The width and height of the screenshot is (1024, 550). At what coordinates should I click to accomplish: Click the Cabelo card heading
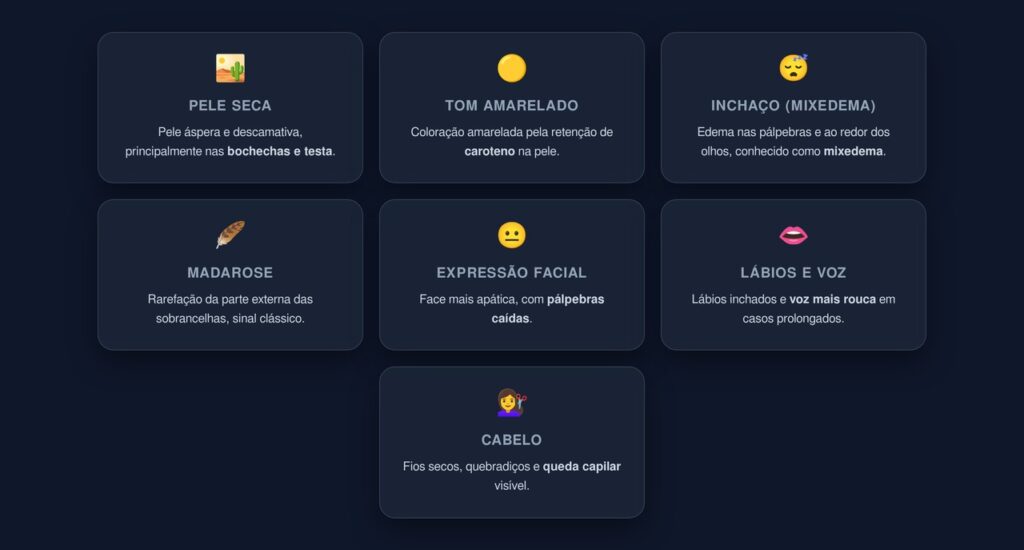coord(512,439)
